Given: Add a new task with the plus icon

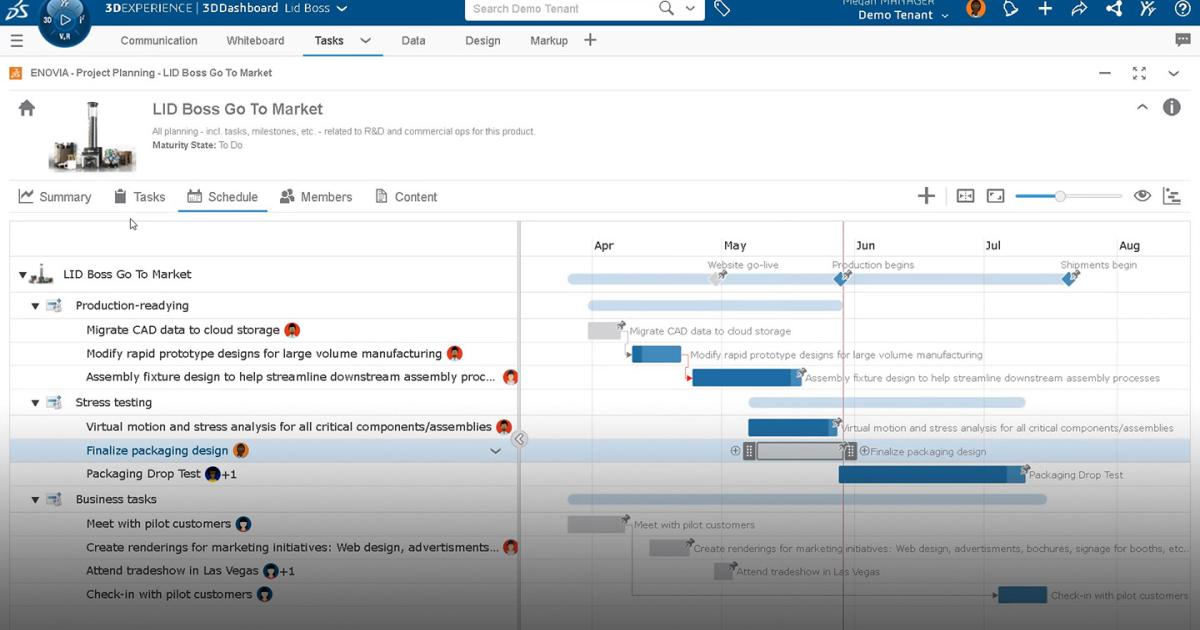Looking at the screenshot, I should pyautogui.click(x=925, y=195).
